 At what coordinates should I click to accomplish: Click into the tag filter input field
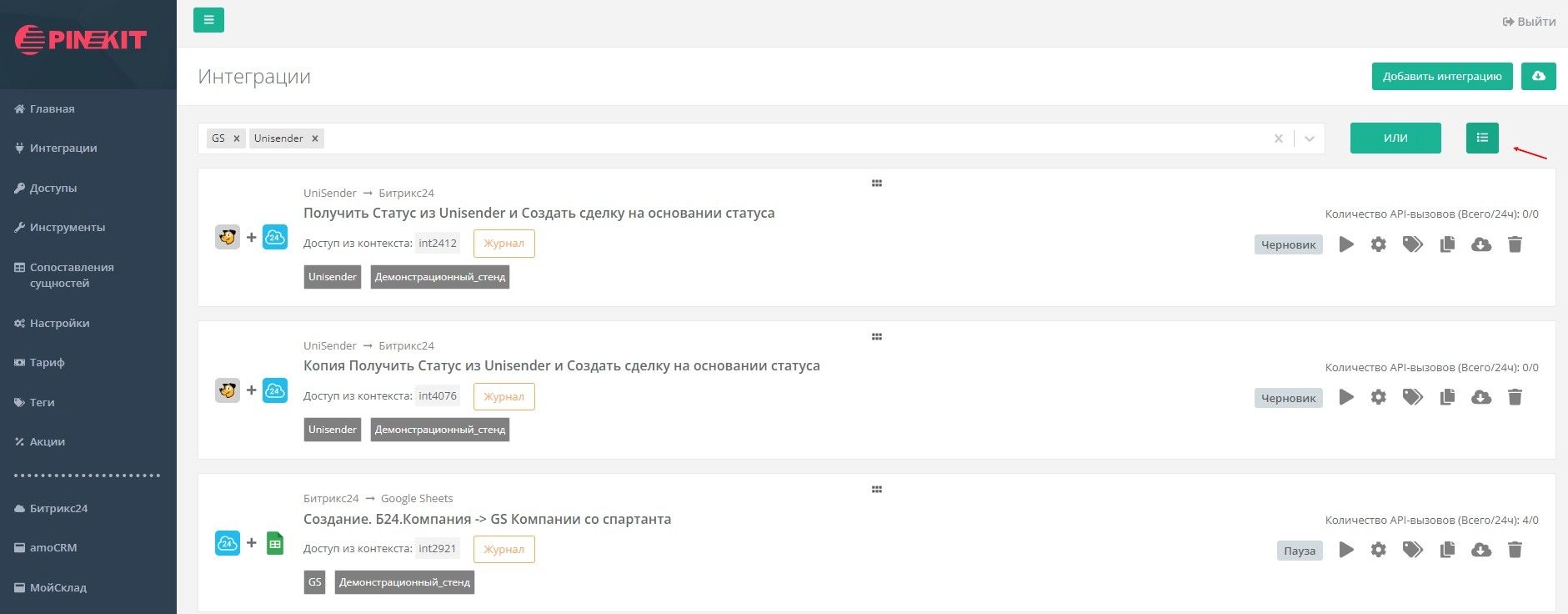point(750,138)
